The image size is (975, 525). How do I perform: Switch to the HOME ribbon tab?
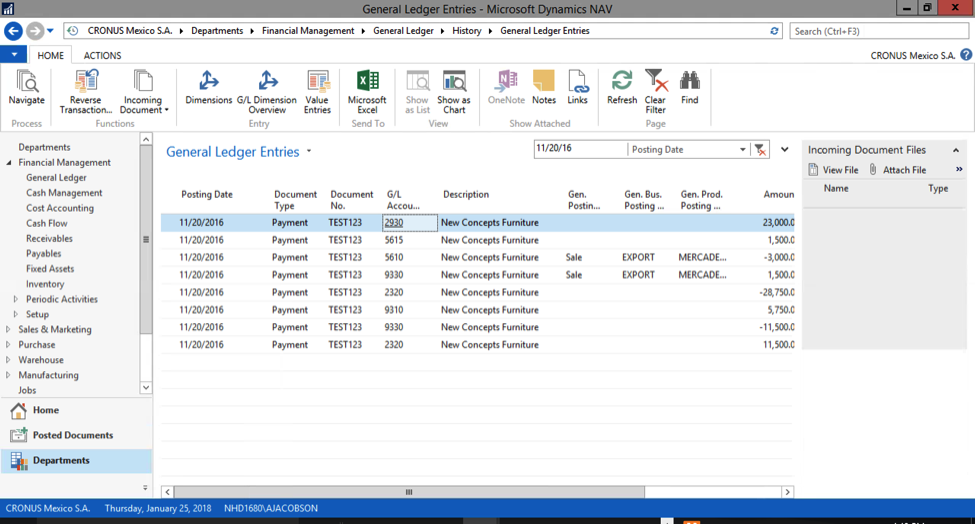click(x=50, y=55)
